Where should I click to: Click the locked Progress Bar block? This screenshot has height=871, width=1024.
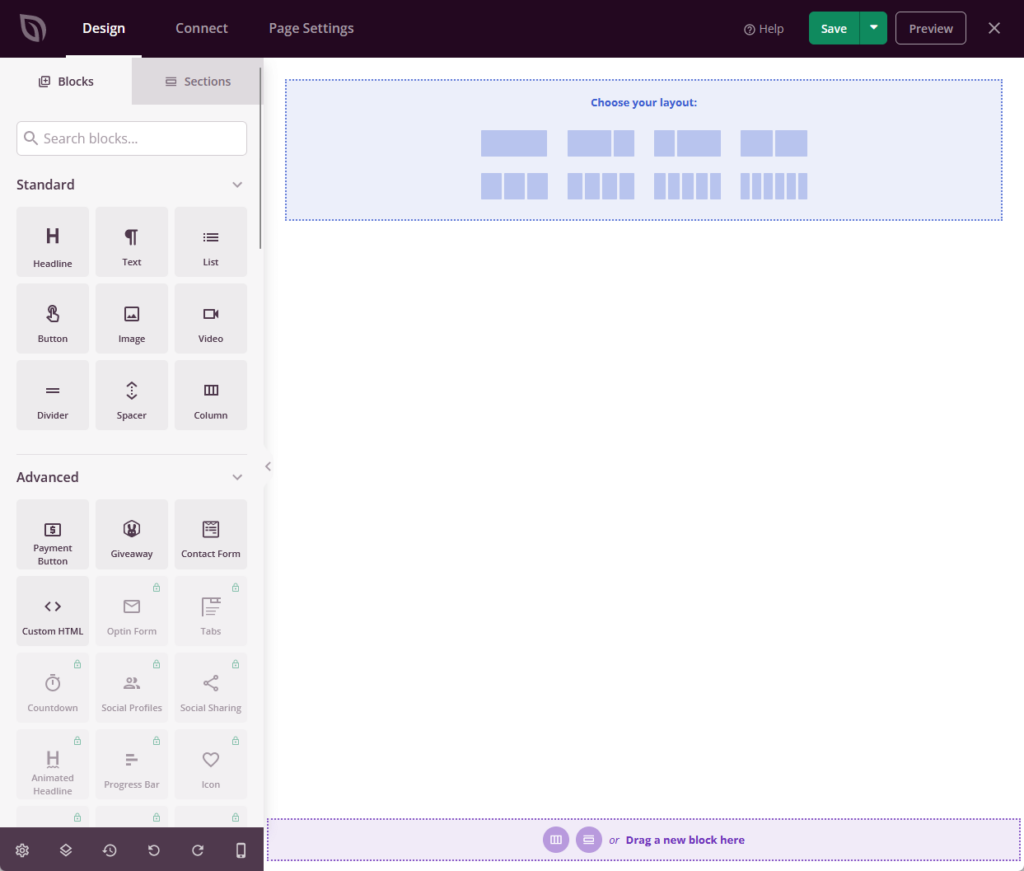pos(131,765)
